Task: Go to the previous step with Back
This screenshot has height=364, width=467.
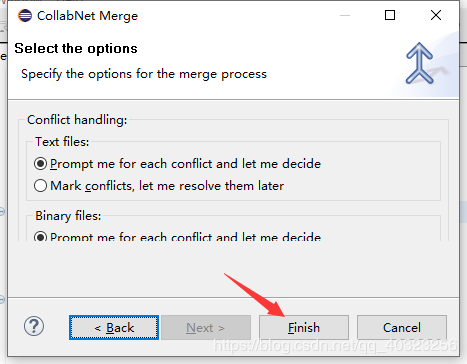Action: pyautogui.click(x=114, y=328)
